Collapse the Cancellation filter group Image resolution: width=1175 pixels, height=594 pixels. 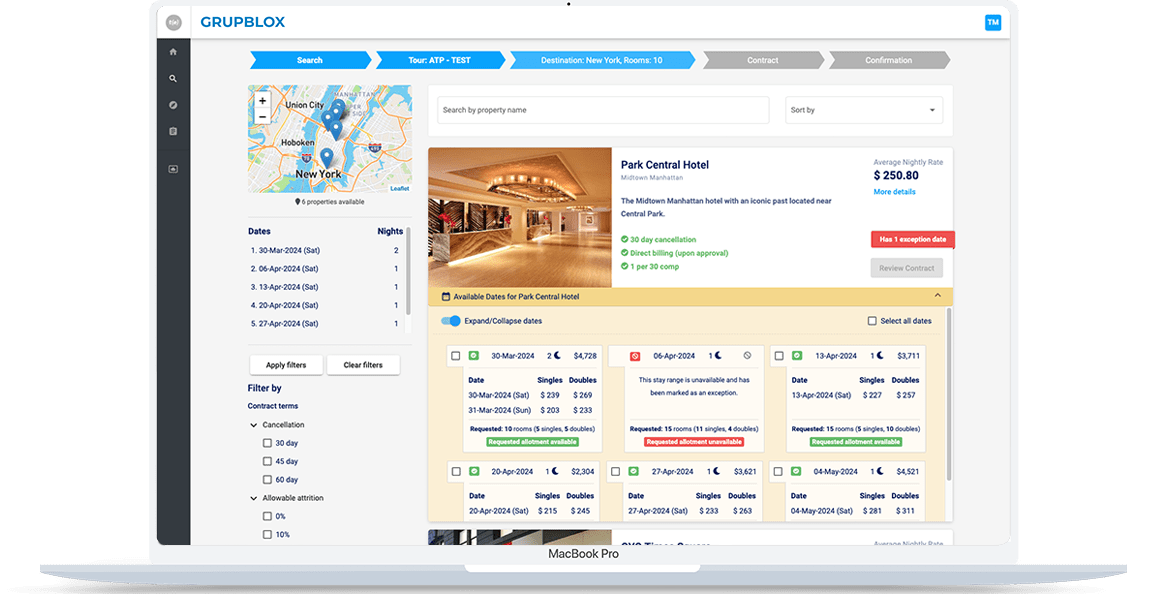(x=253, y=425)
